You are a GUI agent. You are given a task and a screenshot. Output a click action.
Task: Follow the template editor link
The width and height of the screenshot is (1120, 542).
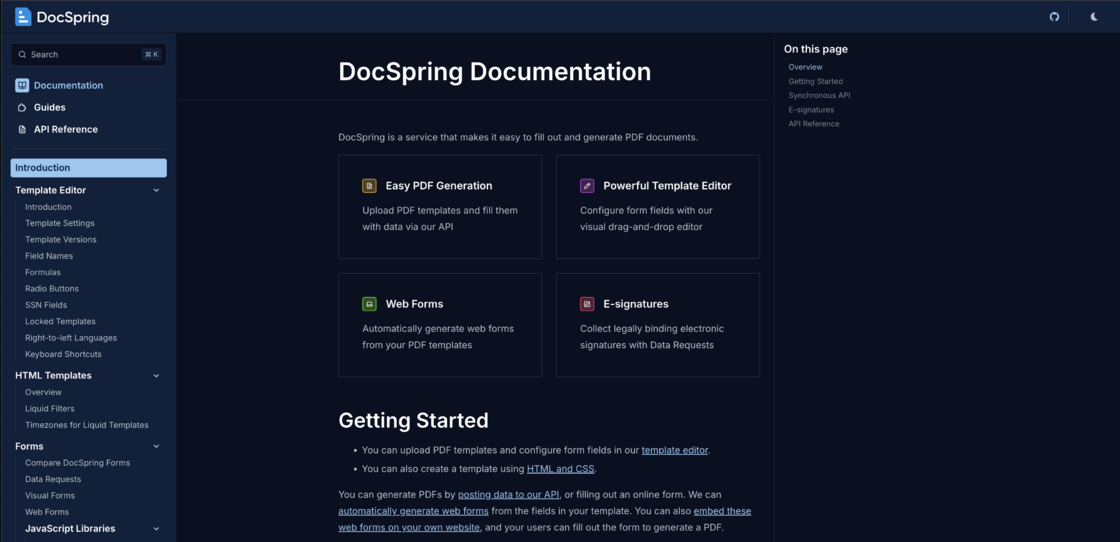tap(674, 450)
